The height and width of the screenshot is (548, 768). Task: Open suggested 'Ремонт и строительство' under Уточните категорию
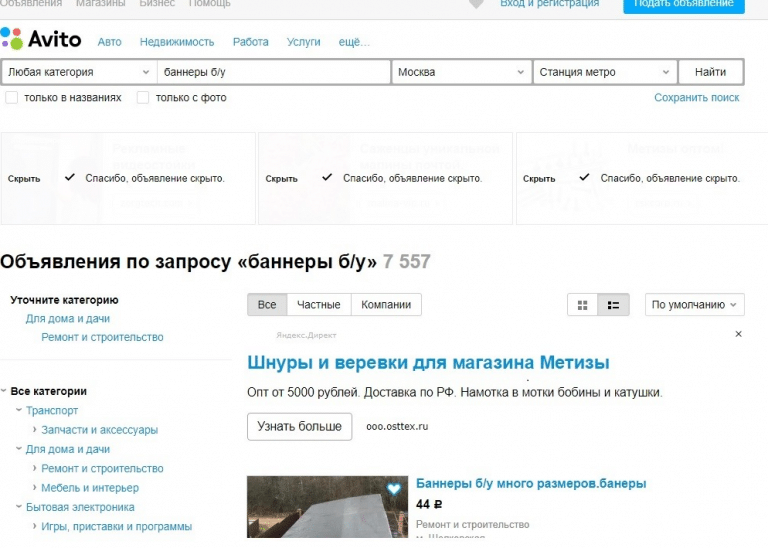point(102,337)
